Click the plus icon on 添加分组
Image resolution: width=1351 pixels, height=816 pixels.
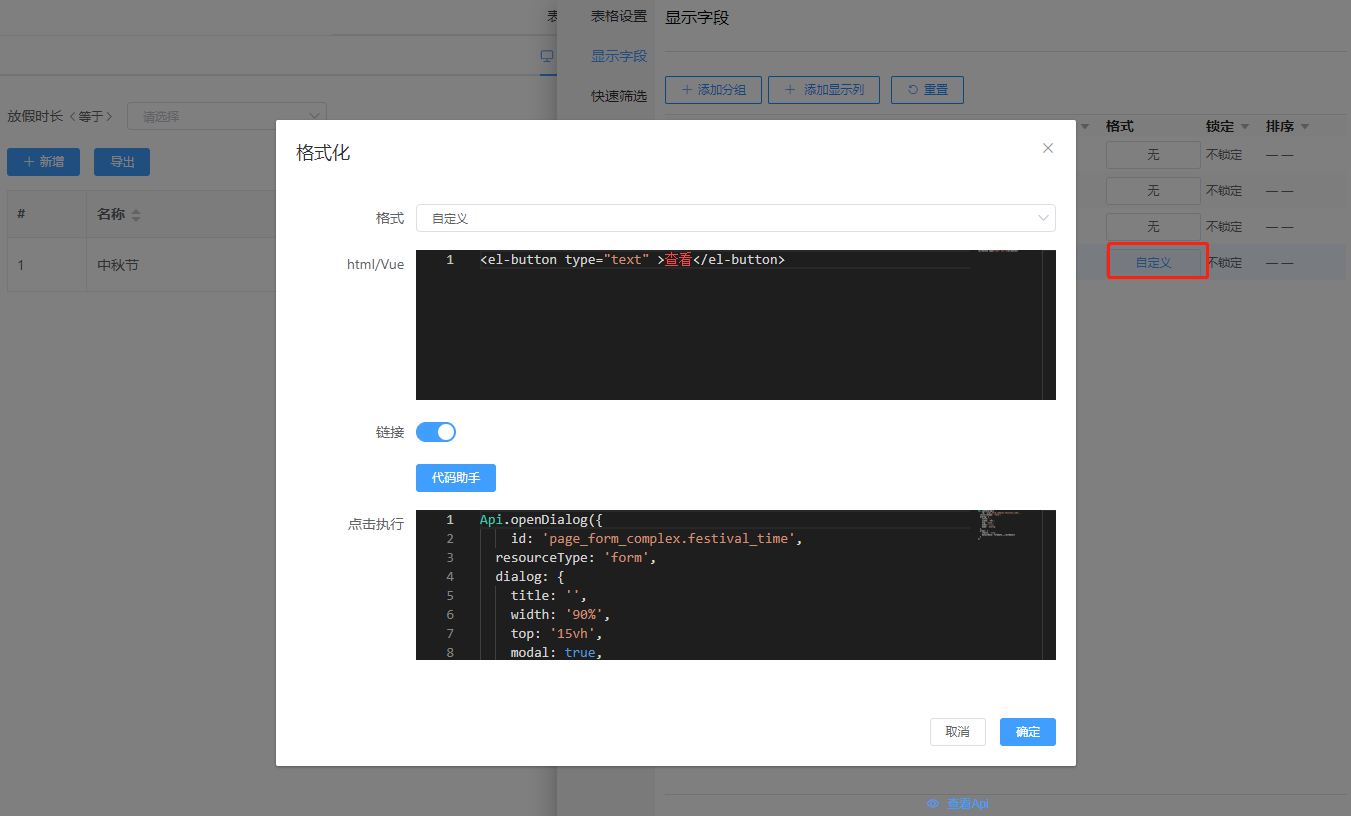point(686,90)
